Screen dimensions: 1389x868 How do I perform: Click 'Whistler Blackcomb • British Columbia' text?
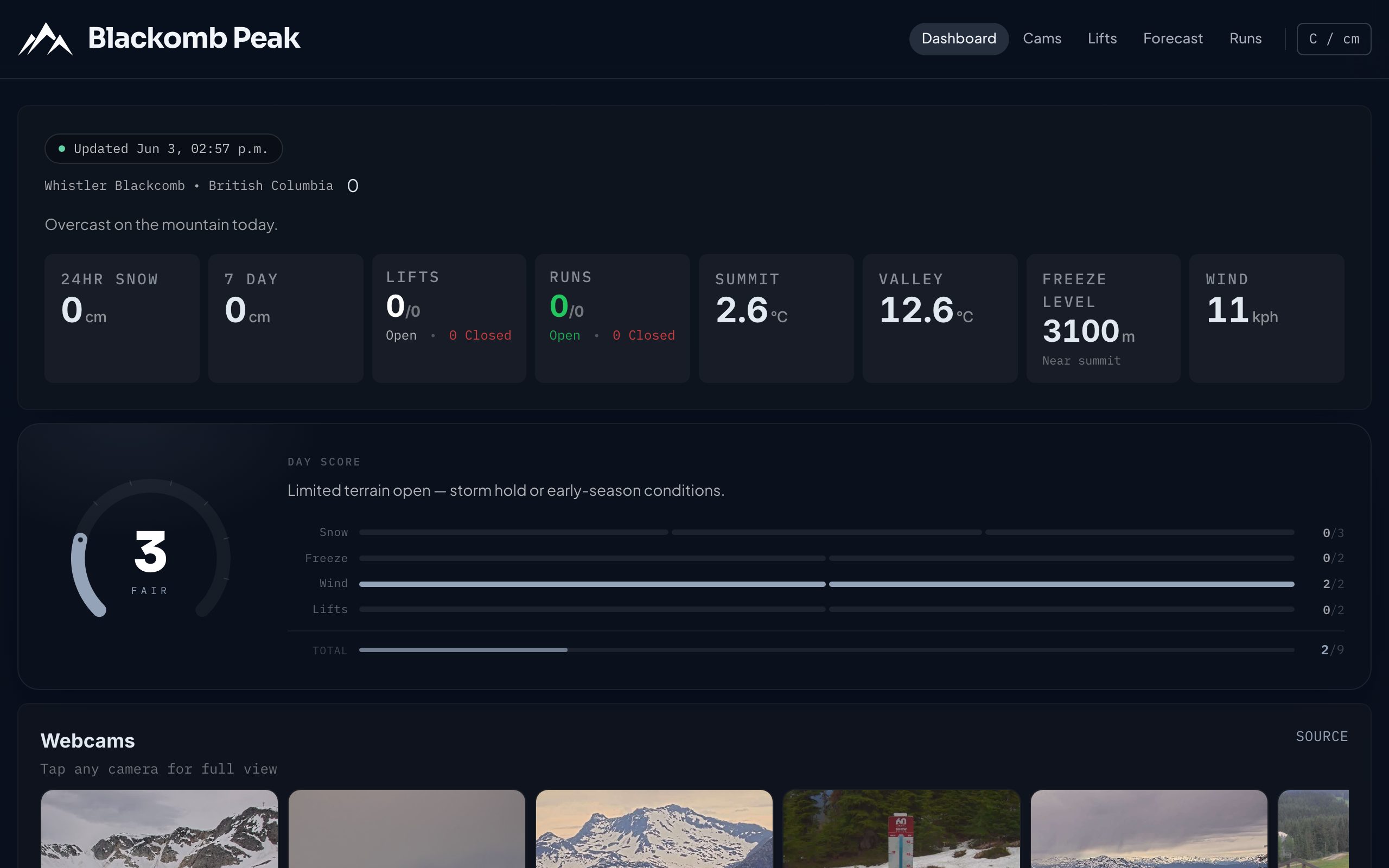[189, 186]
